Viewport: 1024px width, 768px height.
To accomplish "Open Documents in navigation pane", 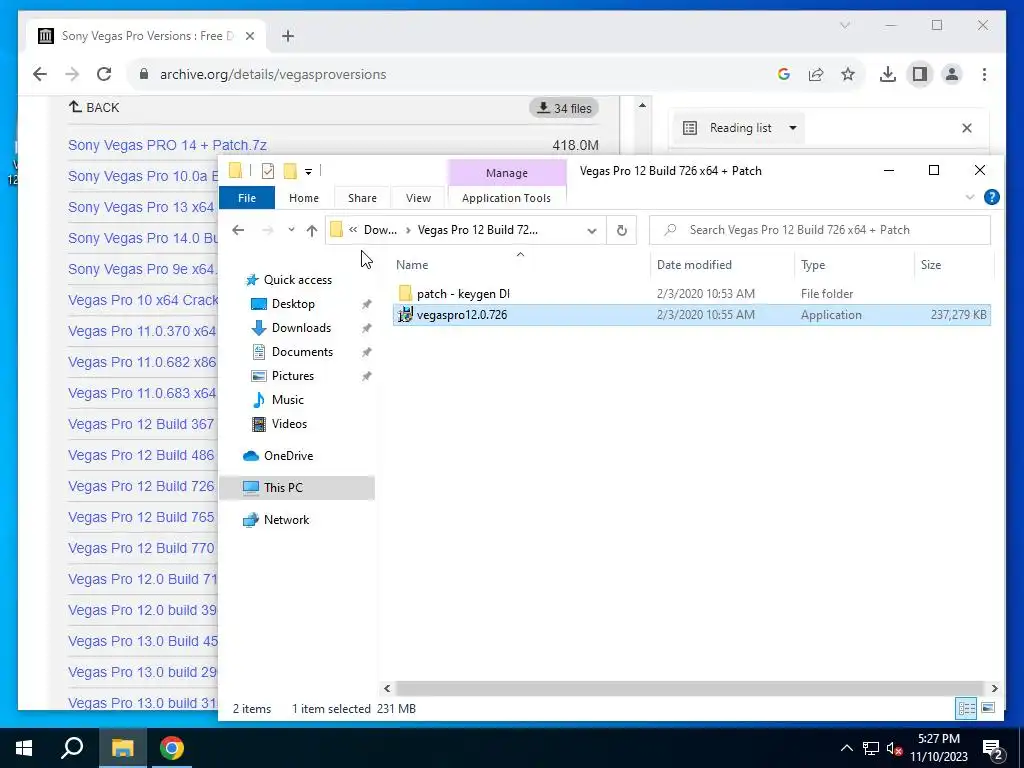I will tap(302, 352).
